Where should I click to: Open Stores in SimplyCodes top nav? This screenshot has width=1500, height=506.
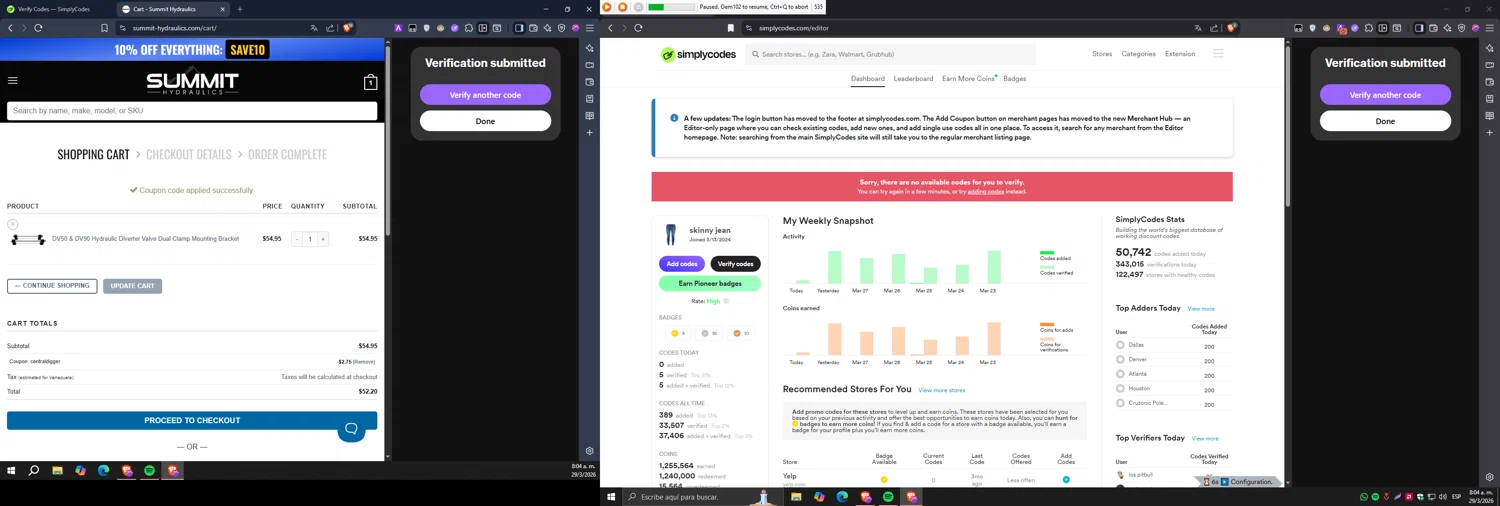(1102, 54)
